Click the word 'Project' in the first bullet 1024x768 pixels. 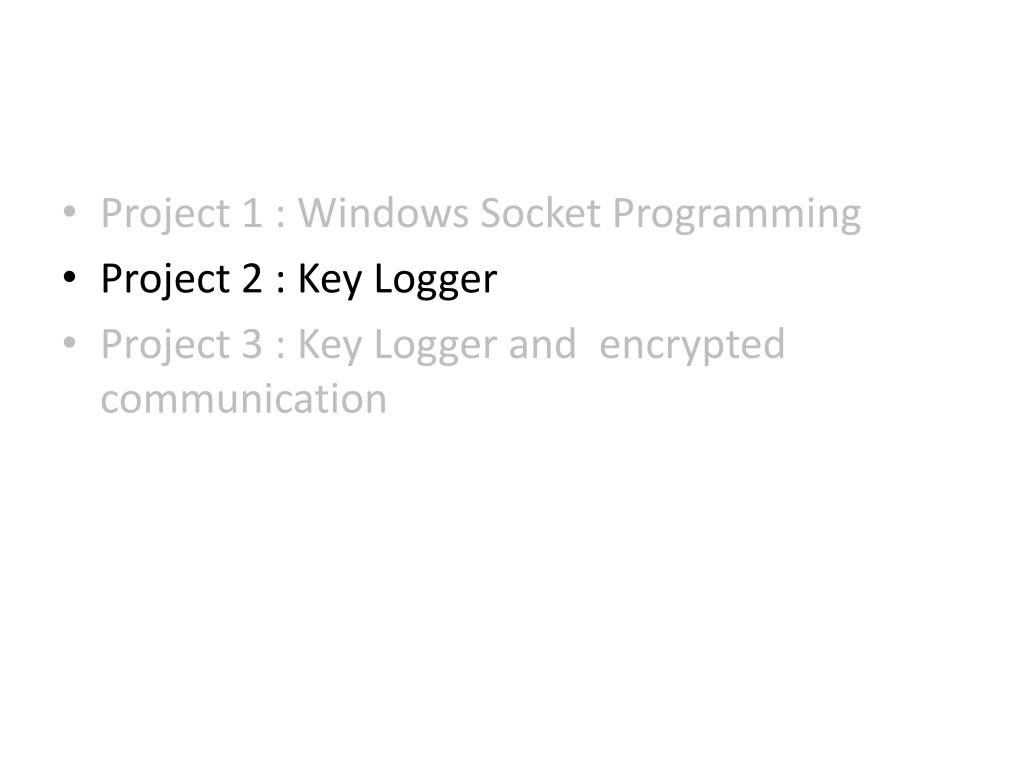165,216
